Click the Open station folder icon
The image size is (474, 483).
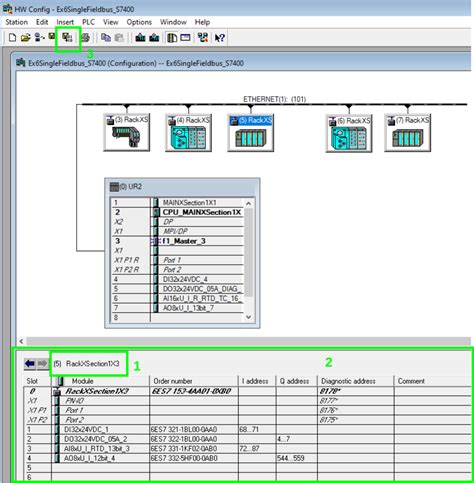point(25,38)
